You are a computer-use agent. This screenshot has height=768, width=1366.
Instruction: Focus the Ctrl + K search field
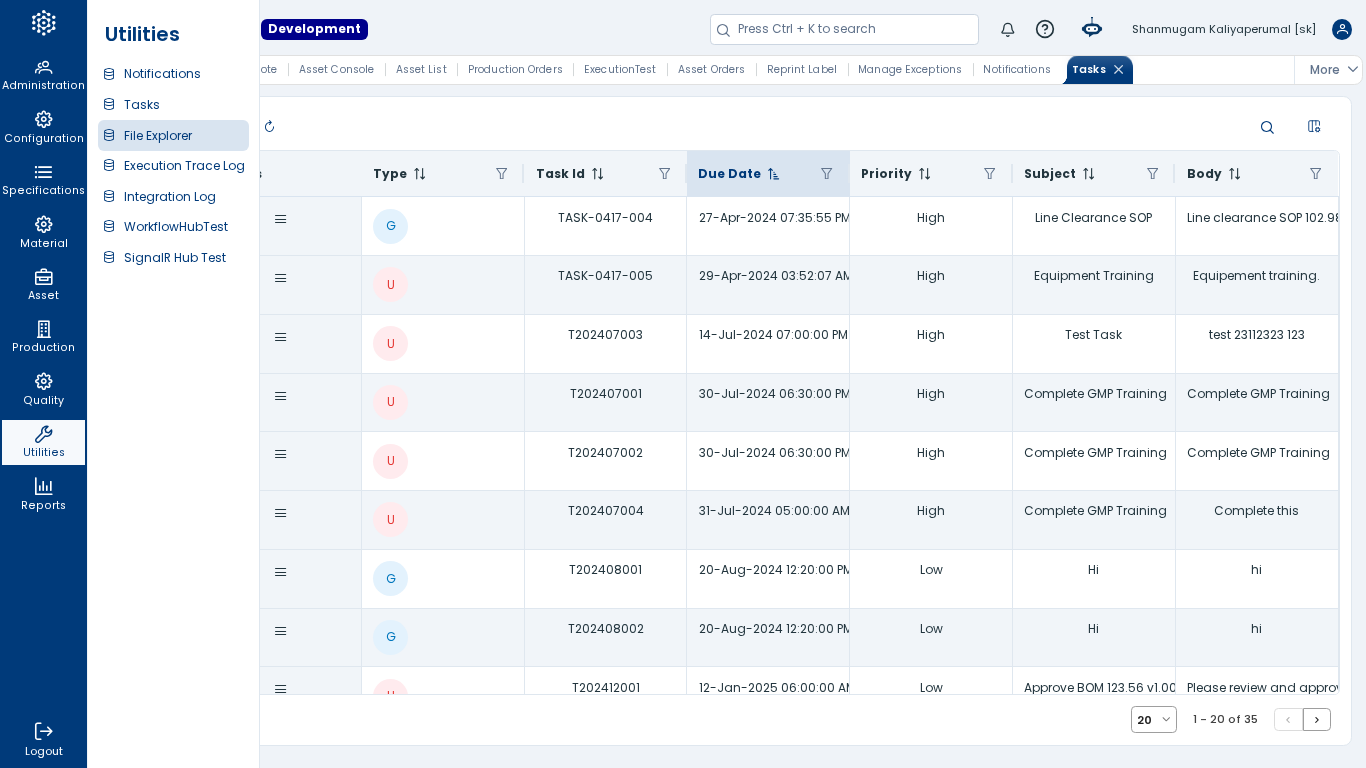tap(844, 30)
